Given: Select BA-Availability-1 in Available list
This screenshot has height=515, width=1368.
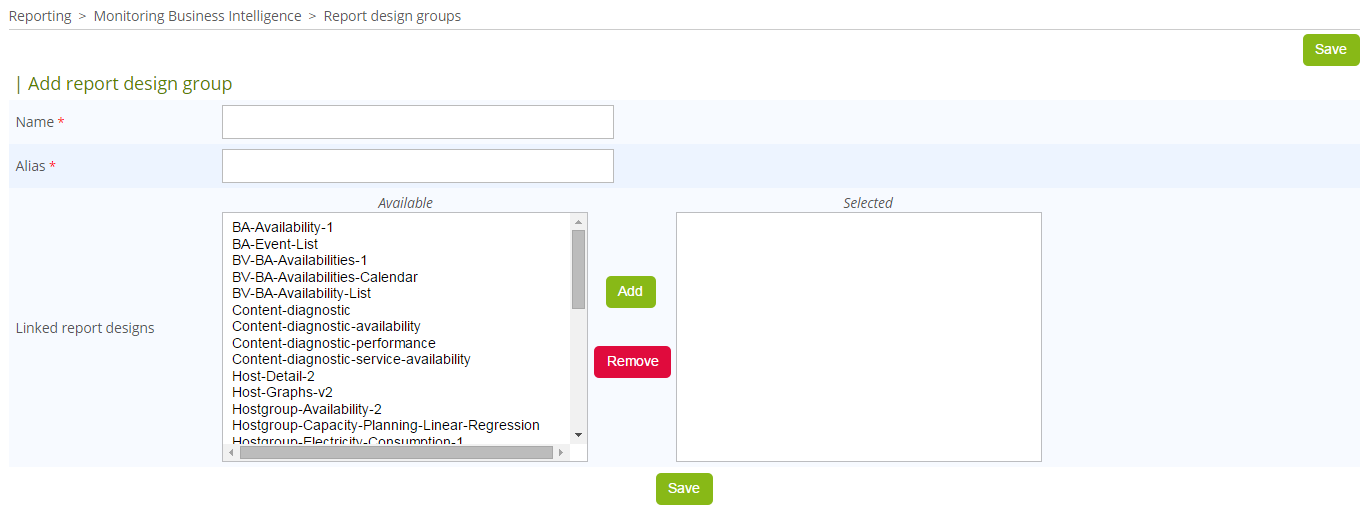Looking at the screenshot, I should [x=282, y=227].
